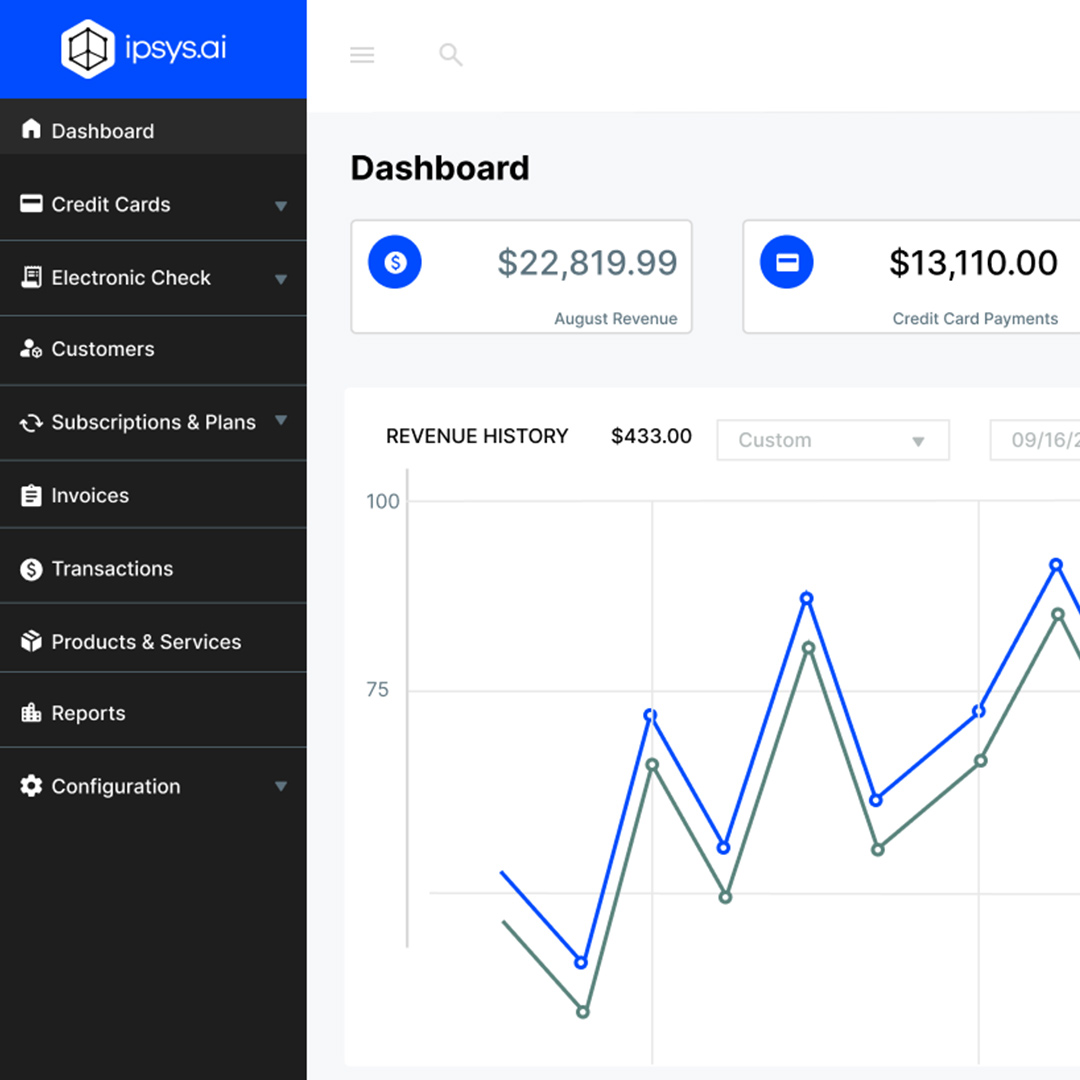Open the Configuration menu label

tap(116, 787)
